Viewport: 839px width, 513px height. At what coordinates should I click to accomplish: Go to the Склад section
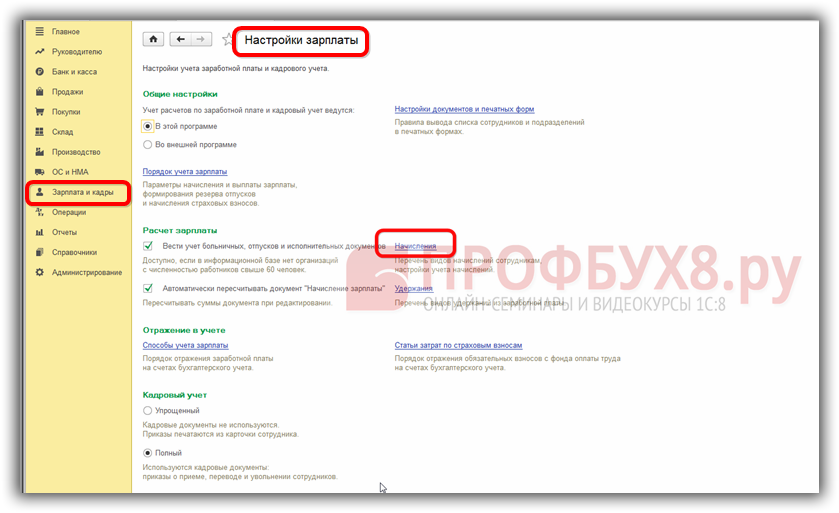[62, 132]
